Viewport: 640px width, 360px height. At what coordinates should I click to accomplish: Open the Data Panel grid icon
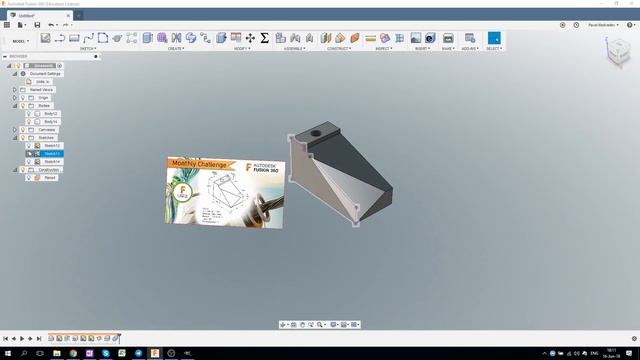tap(7, 25)
